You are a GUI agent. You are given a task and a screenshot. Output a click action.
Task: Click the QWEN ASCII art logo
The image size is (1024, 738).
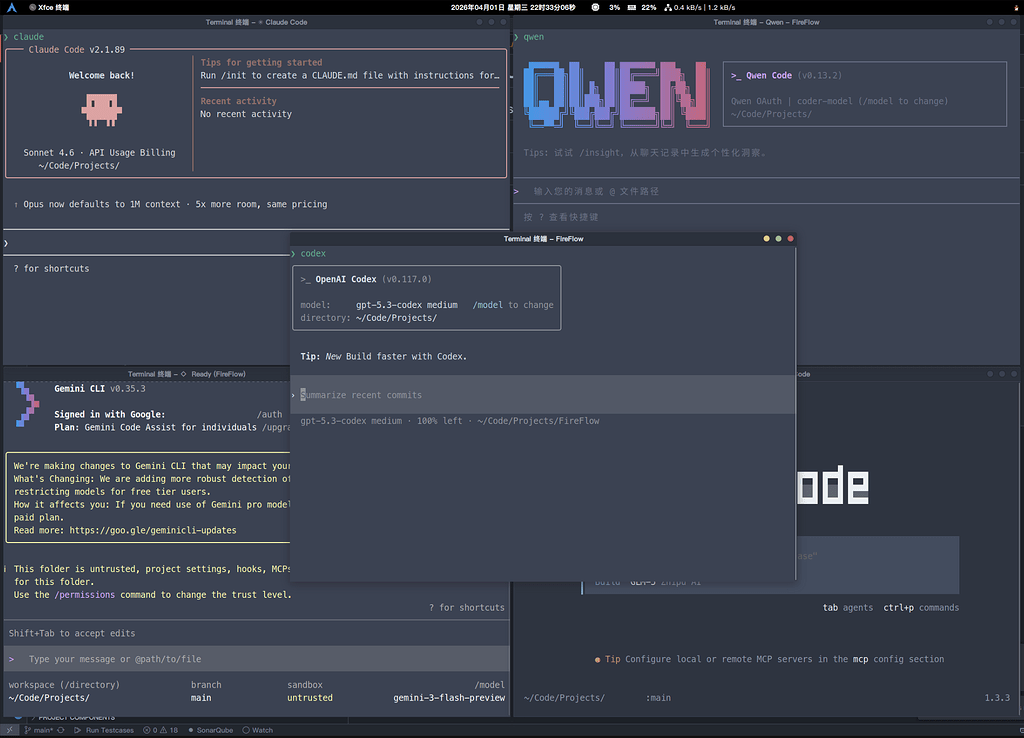[x=616, y=95]
